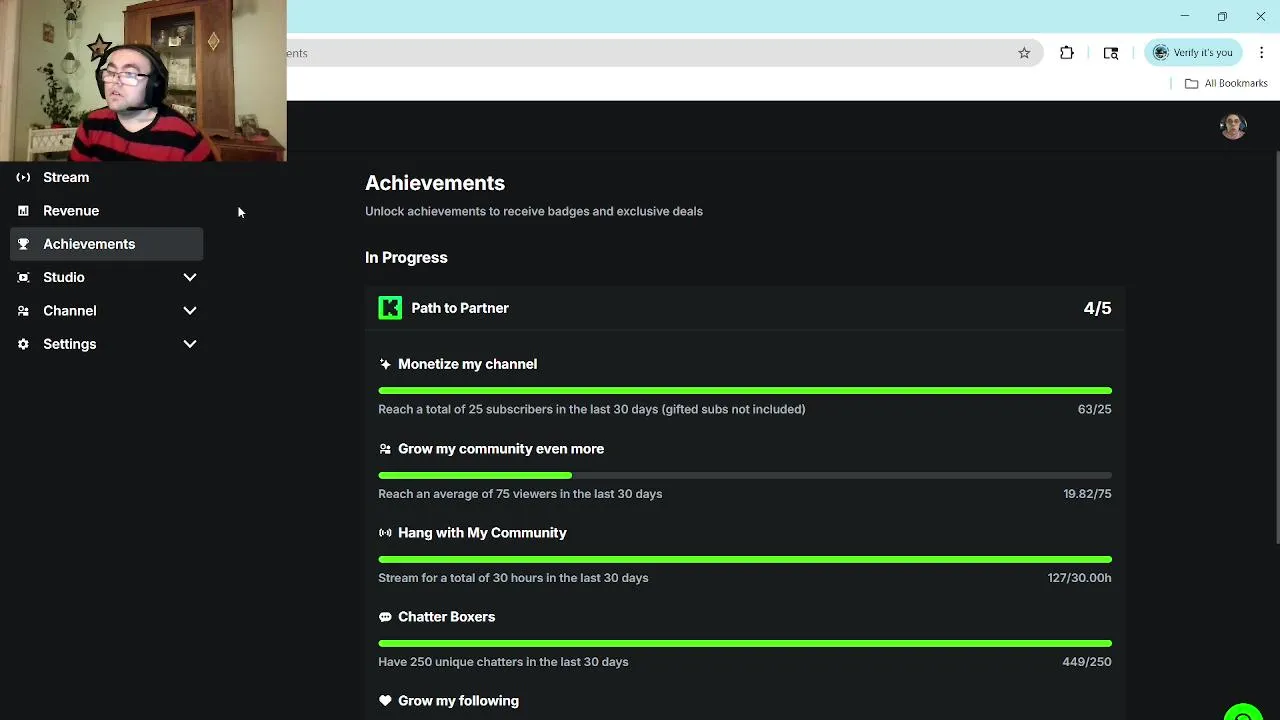
Task: Click the Chatter Boxers heading
Action: [446, 617]
